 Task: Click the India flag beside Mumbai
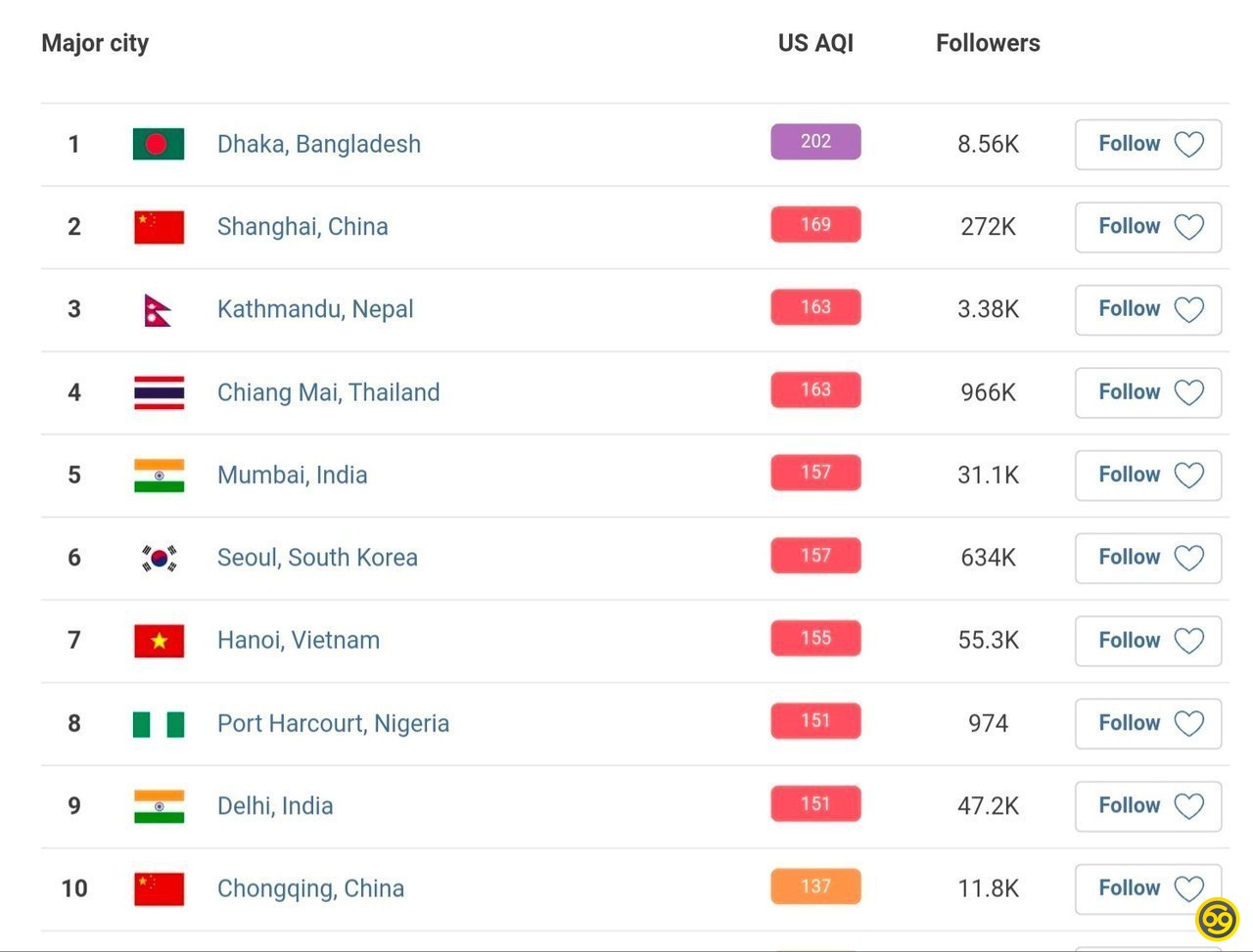click(x=159, y=476)
